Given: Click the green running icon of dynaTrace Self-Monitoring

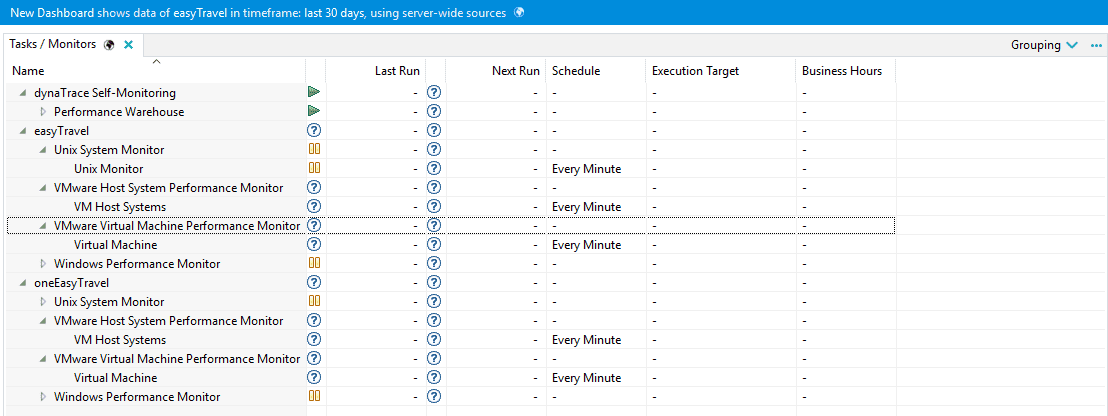Looking at the screenshot, I should tap(314, 92).
